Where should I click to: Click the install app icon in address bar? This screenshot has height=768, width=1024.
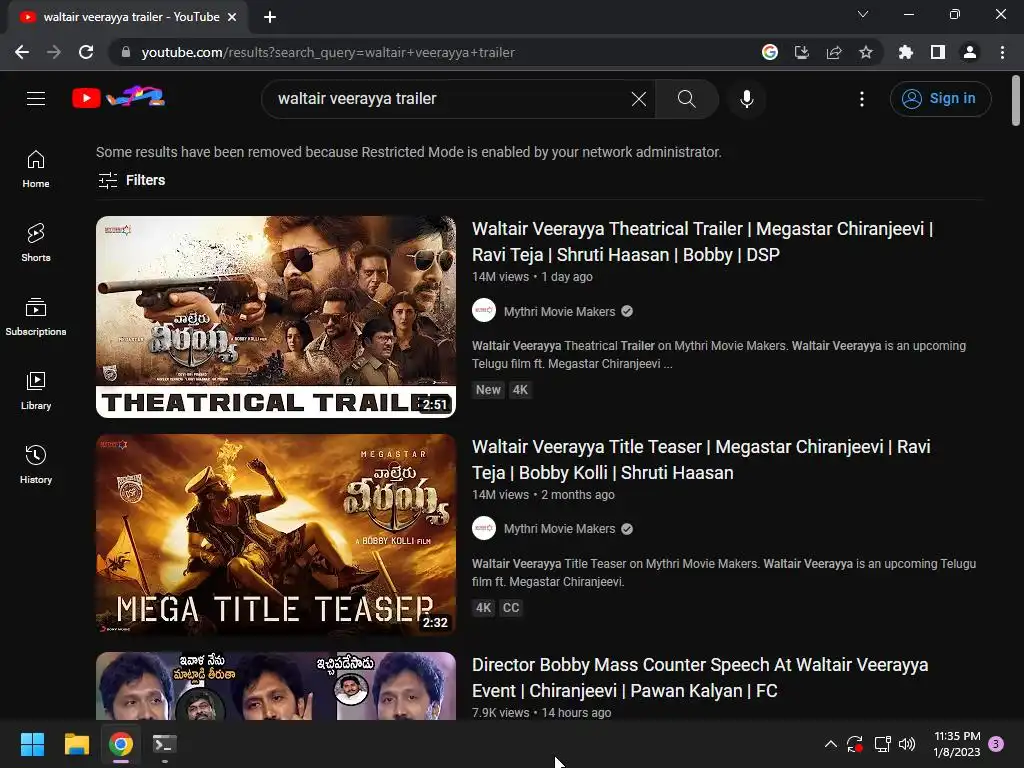(x=802, y=52)
